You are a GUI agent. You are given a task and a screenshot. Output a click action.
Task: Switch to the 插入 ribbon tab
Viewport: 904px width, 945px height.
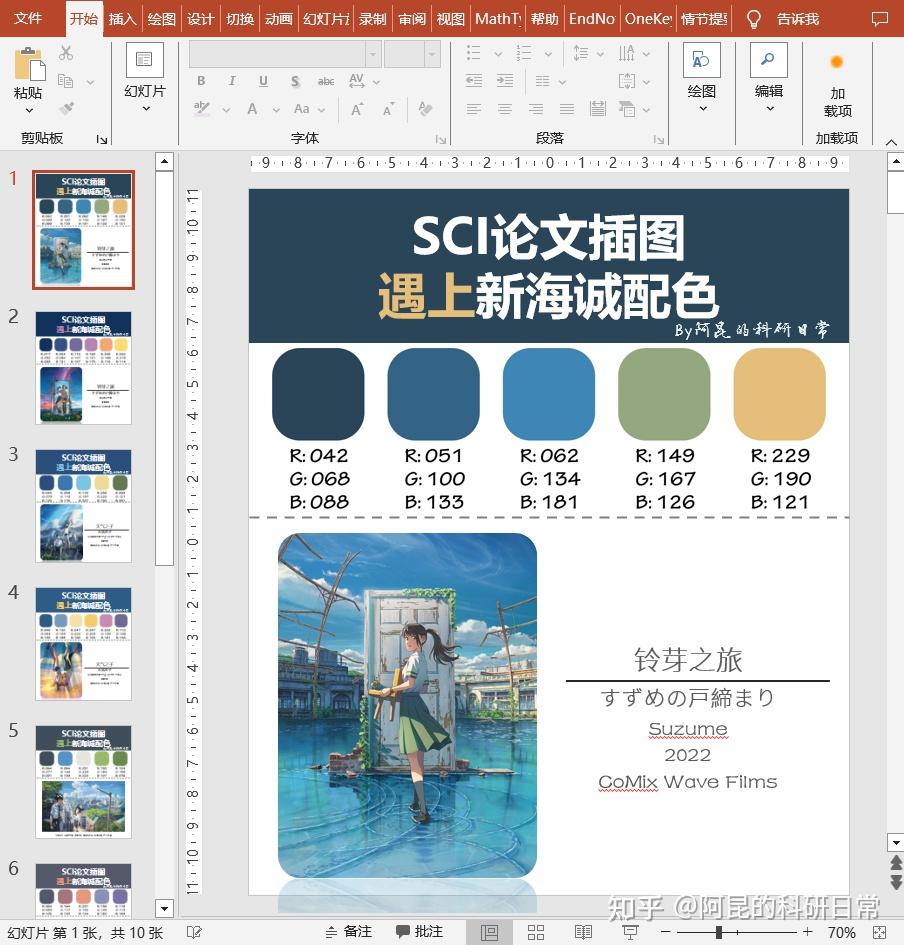tap(121, 18)
